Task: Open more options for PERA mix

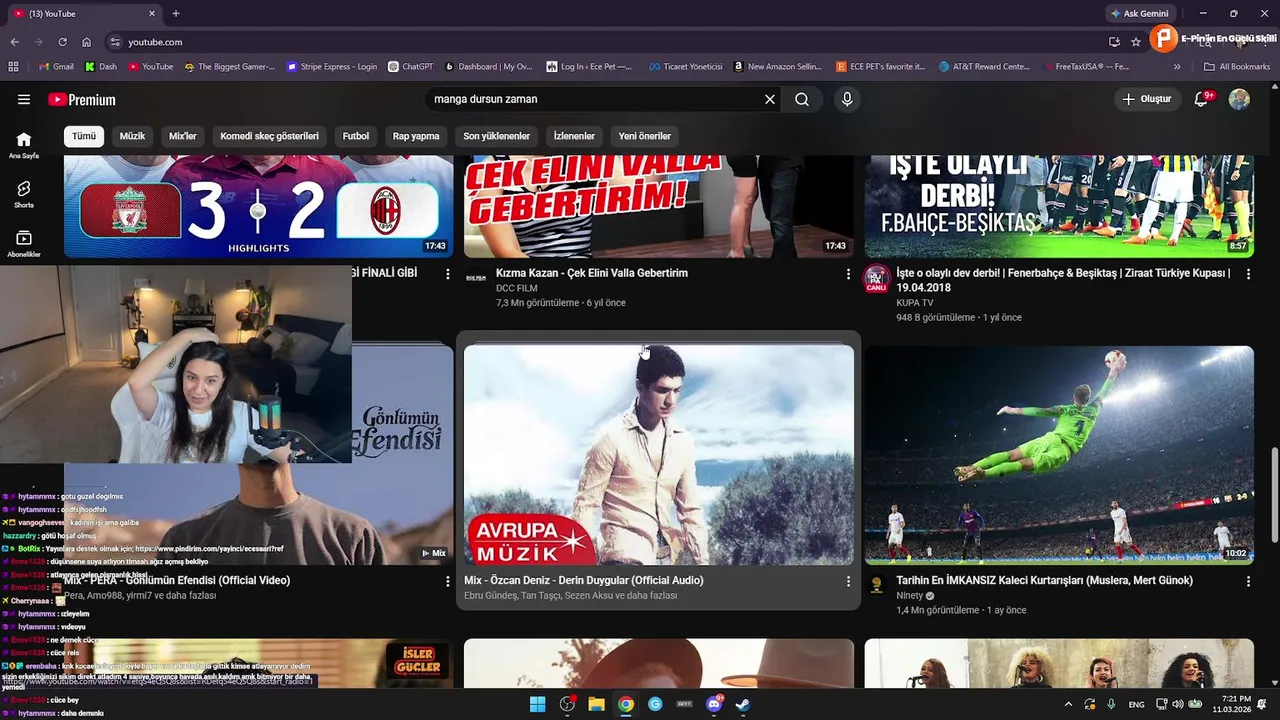Action: (x=448, y=581)
